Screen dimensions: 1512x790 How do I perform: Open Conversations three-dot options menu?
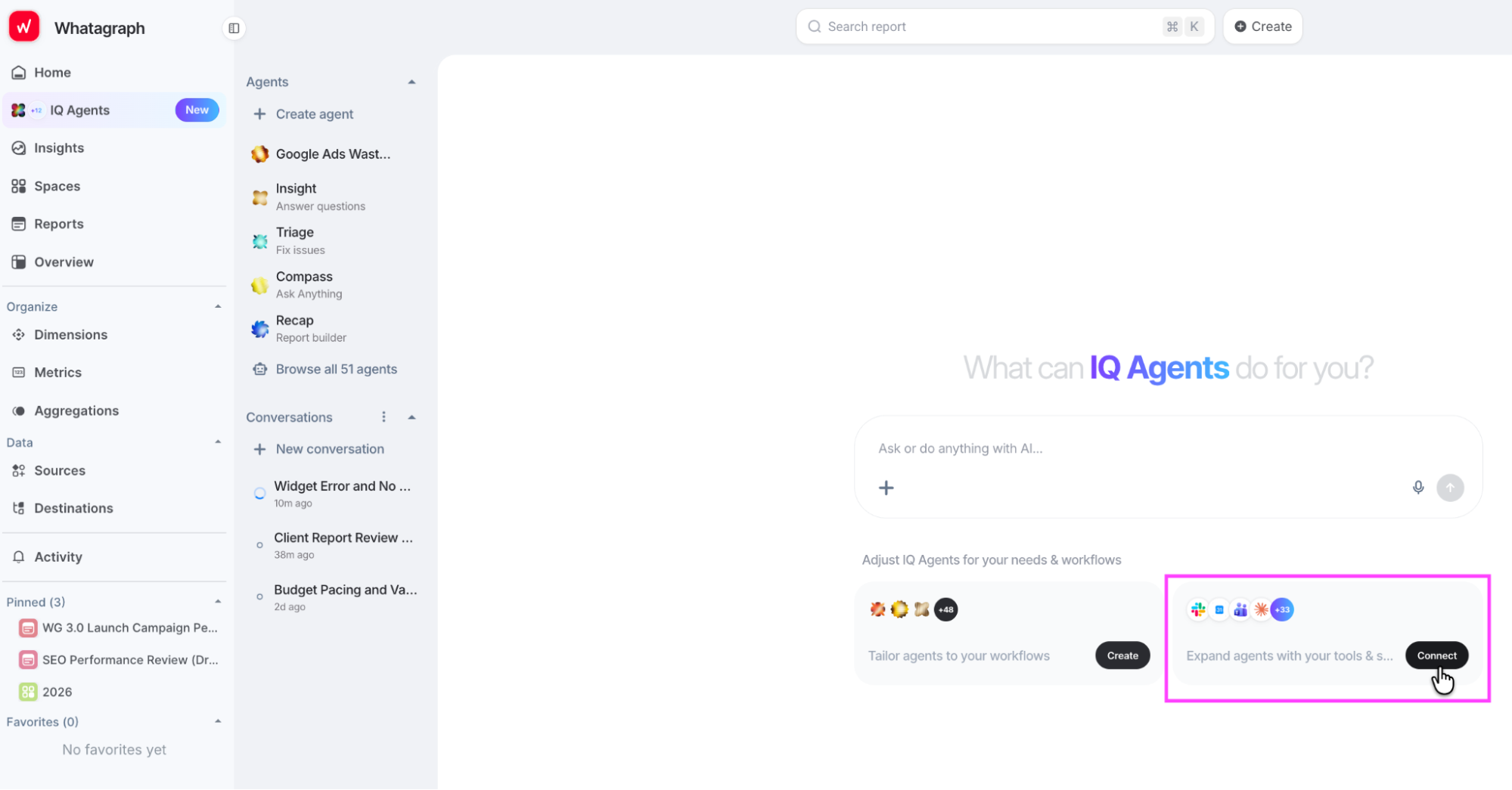pyautogui.click(x=383, y=417)
